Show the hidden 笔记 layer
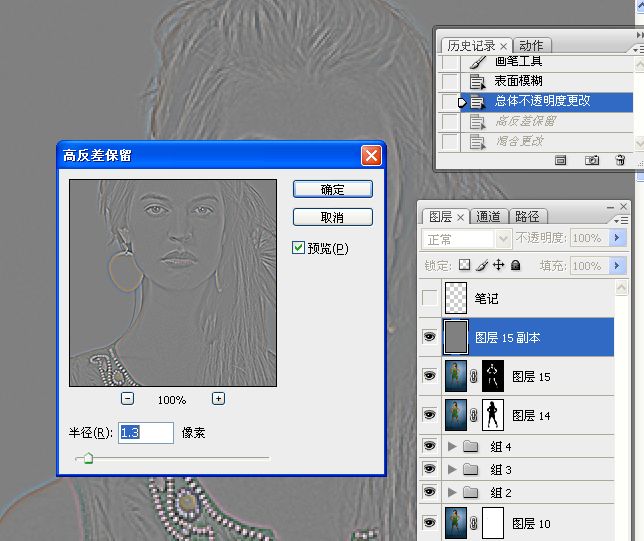This screenshot has width=644, height=541. pos(430,297)
